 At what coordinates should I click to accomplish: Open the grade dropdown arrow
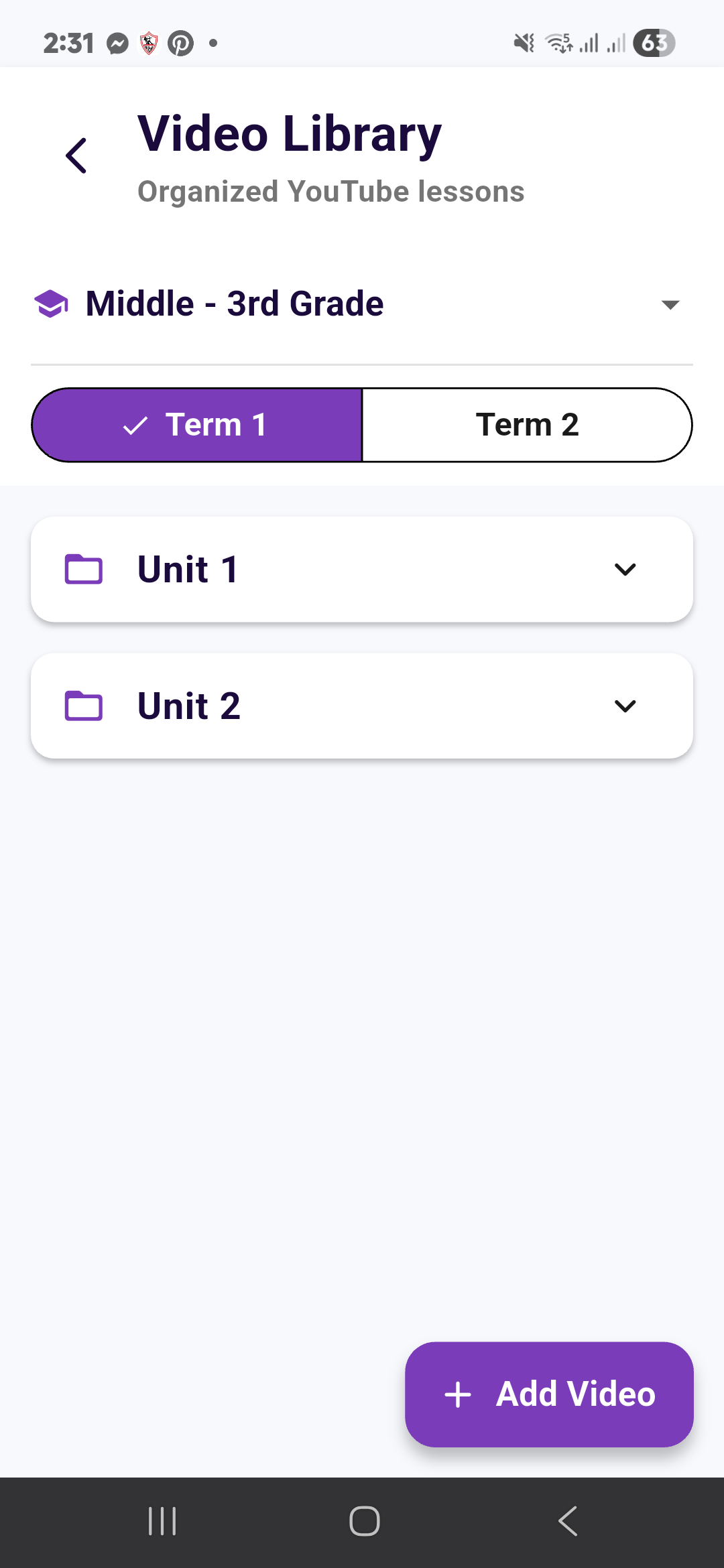click(x=670, y=305)
